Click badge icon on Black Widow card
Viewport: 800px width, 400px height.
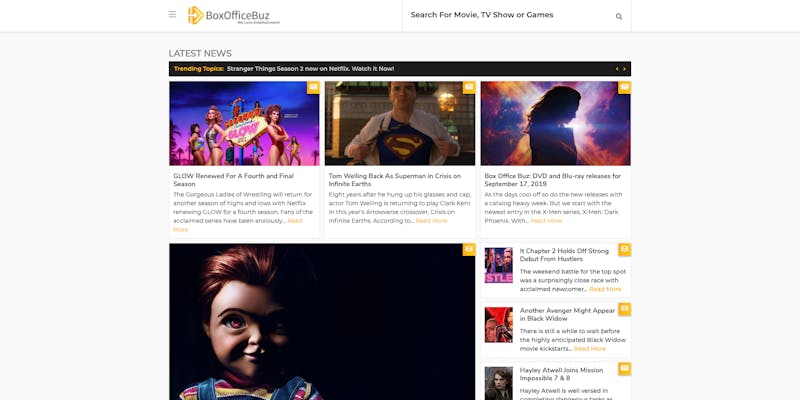point(624,309)
